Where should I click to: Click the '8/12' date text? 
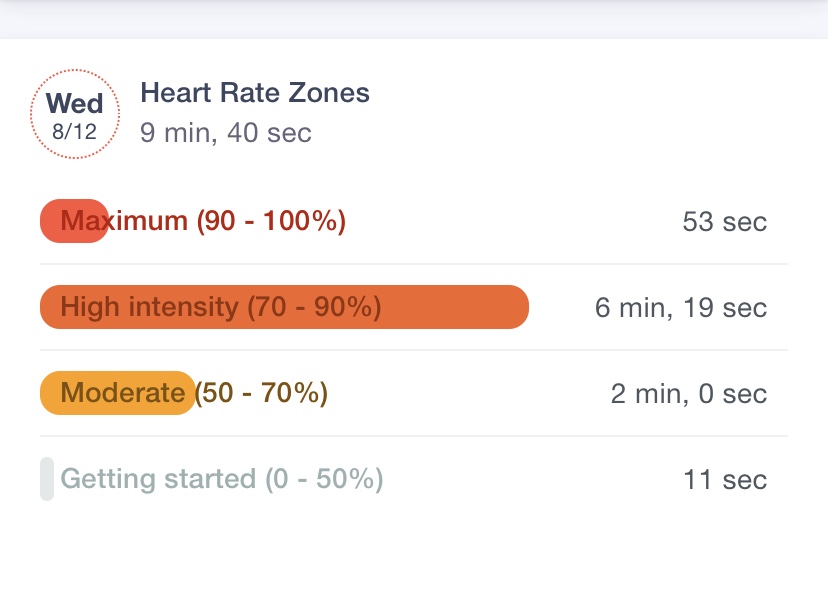click(x=74, y=132)
